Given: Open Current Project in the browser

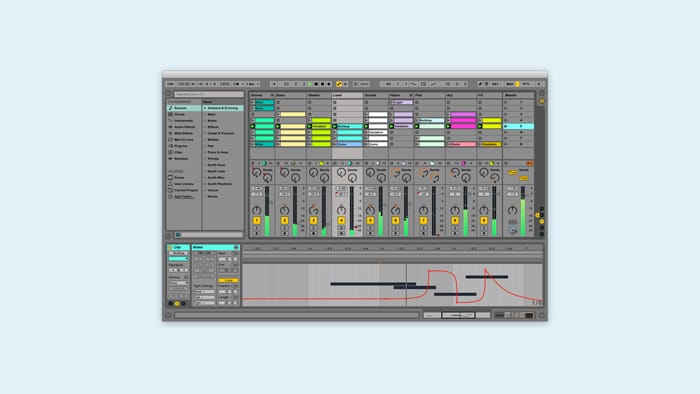Looking at the screenshot, I should pyautogui.click(x=184, y=190).
